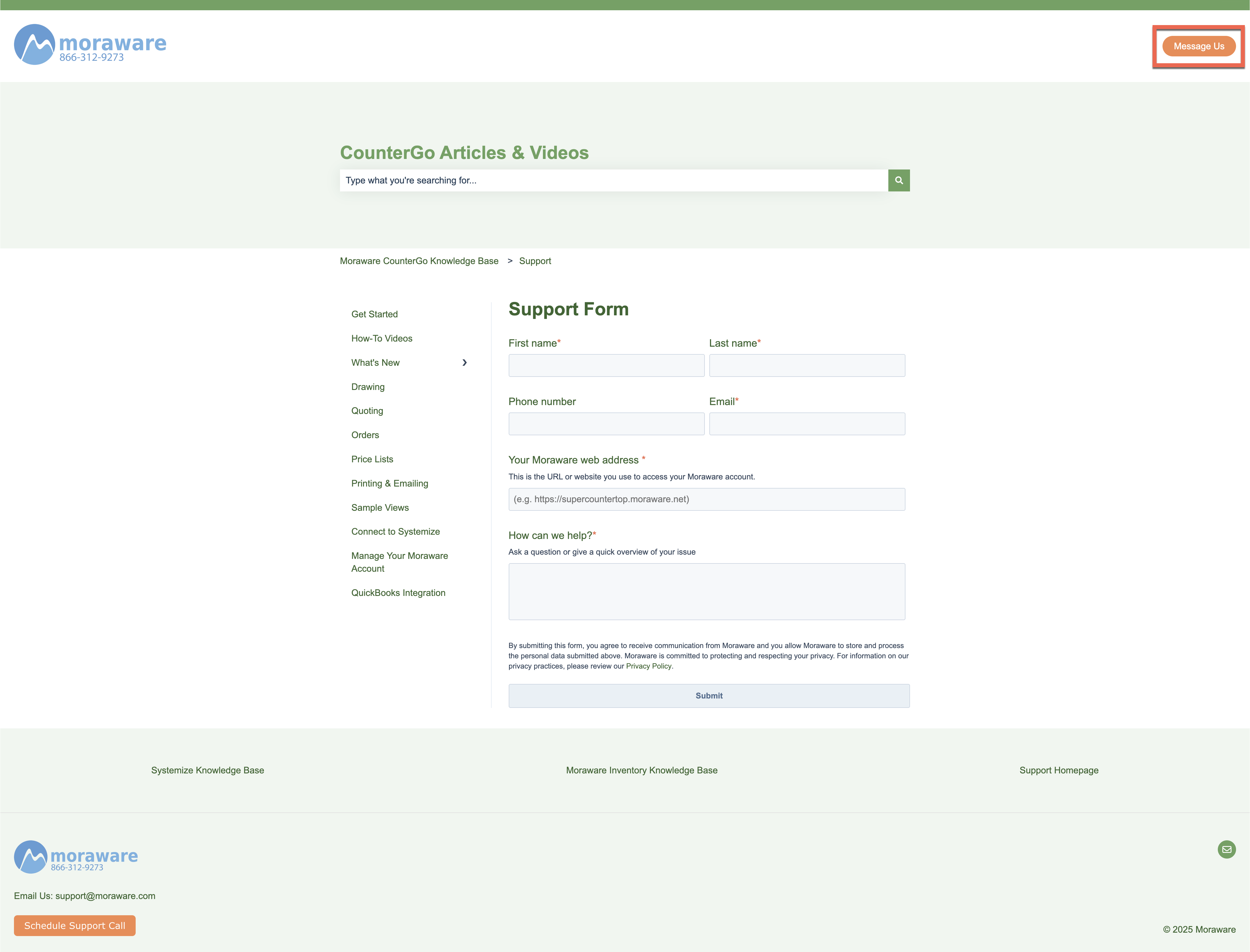Click the search magnifying glass icon
Viewport: 1250px width, 952px height.
point(899,180)
